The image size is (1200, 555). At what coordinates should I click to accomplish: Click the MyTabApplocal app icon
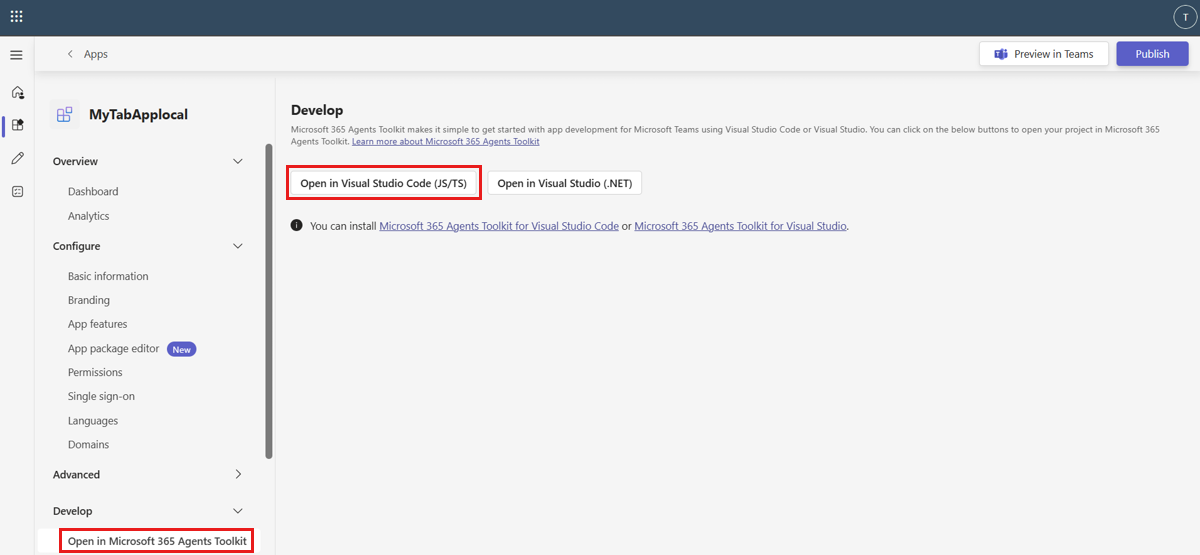pyautogui.click(x=65, y=115)
